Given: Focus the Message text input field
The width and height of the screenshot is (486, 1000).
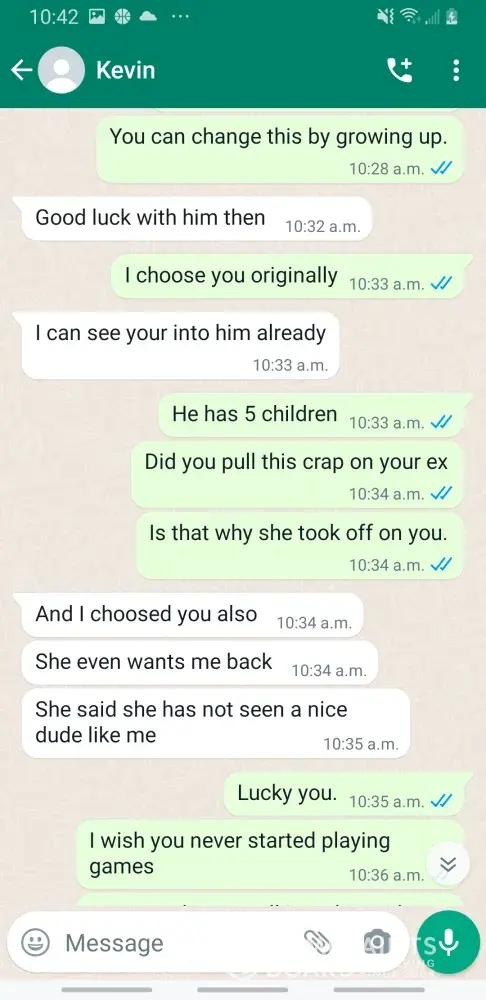Looking at the screenshot, I should (x=179, y=942).
